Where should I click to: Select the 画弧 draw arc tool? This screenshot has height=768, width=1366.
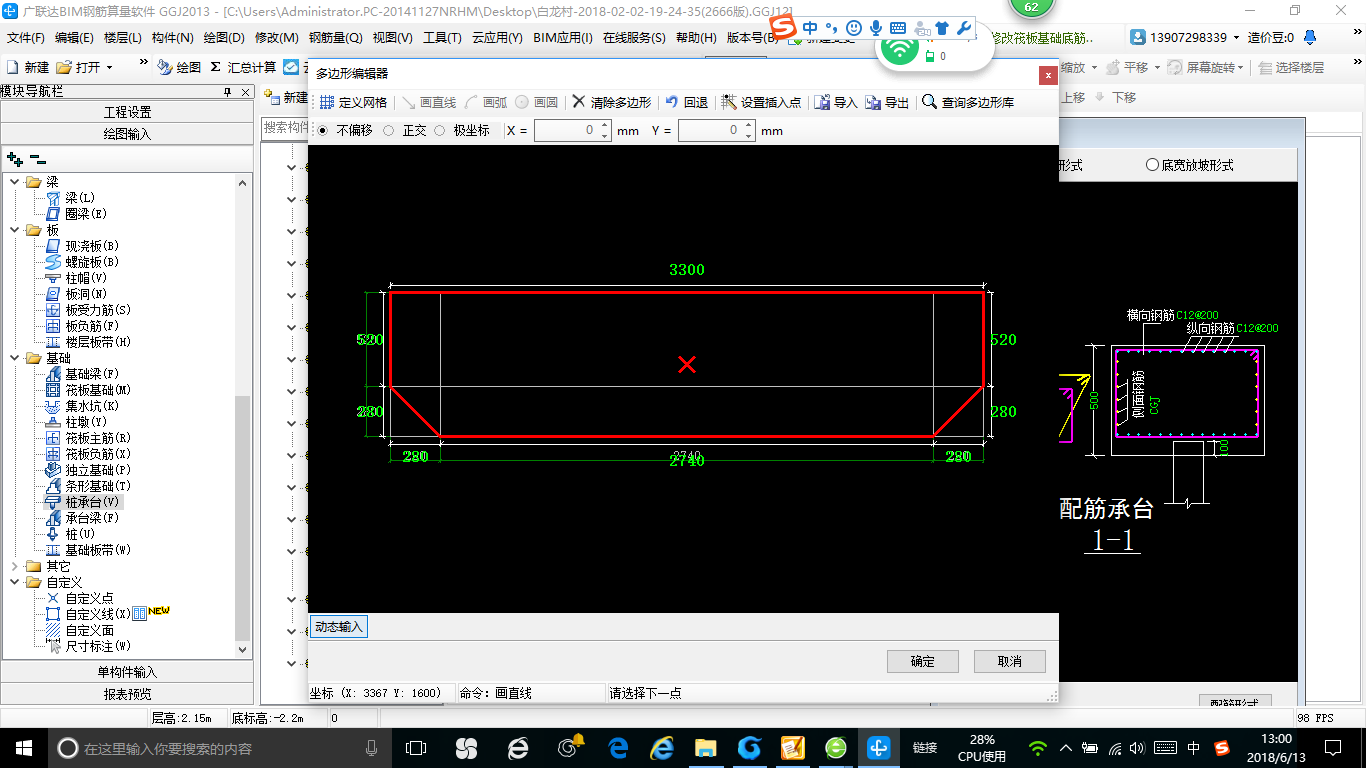(486, 103)
